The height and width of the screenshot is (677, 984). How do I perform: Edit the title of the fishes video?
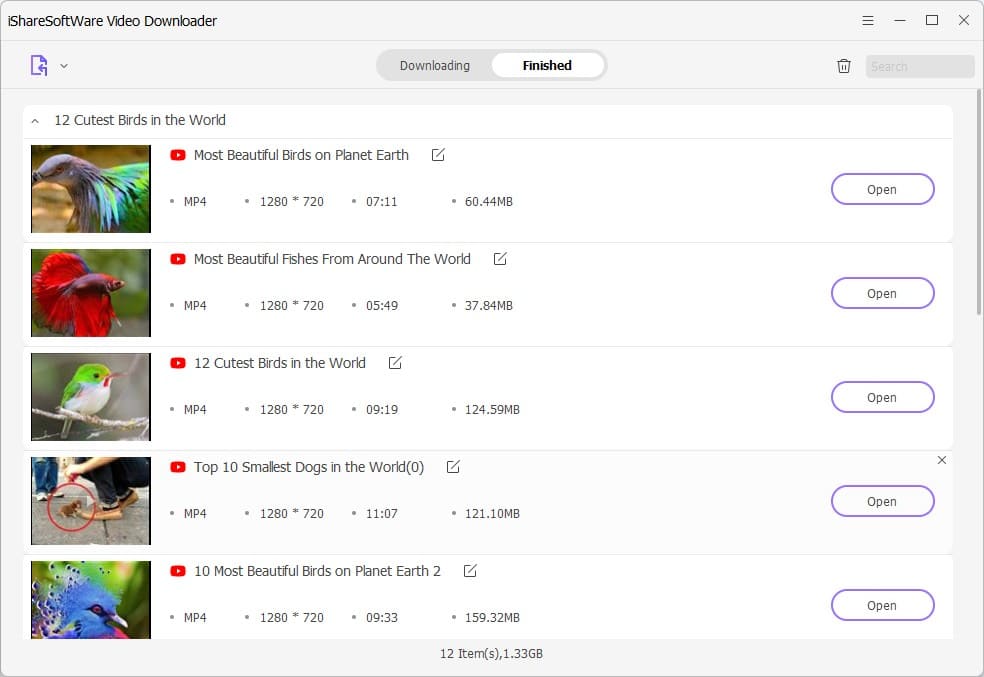point(500,259)
